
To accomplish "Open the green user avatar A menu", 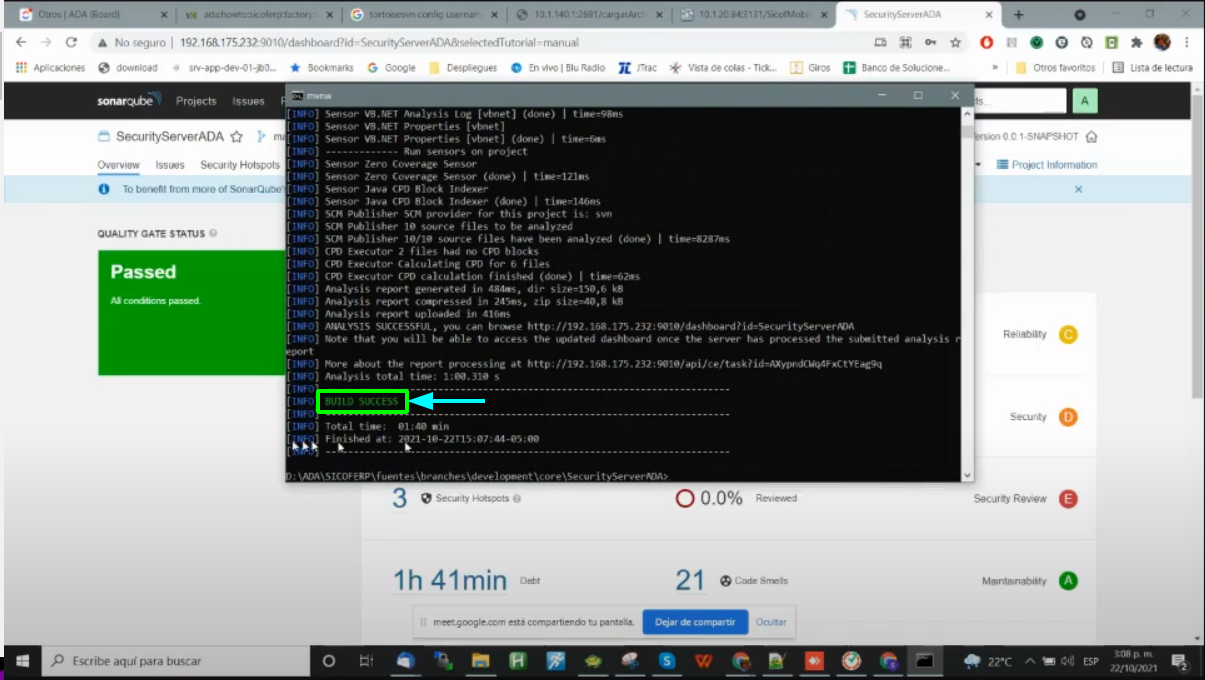I will coord(1084,101).
